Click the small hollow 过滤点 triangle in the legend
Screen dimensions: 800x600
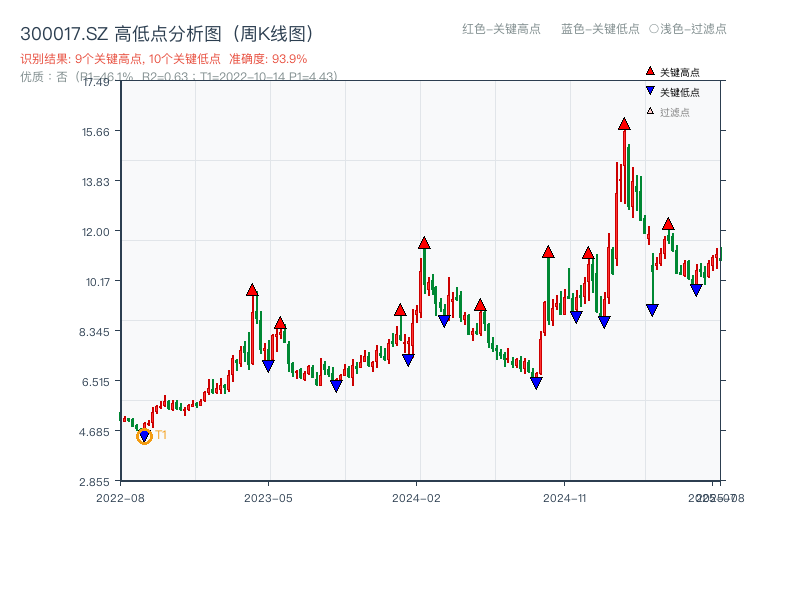[x=650, y=111]
